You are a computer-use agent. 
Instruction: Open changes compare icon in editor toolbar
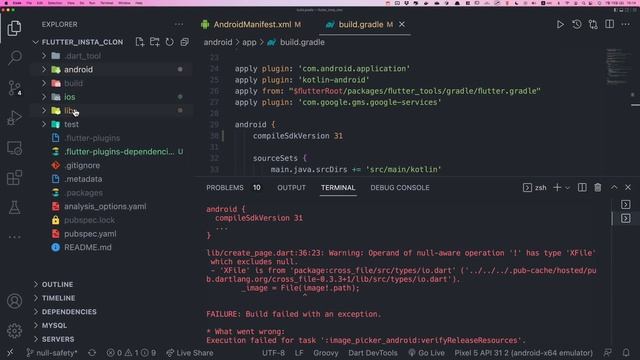pyautogui.click(x=593, y=24)
